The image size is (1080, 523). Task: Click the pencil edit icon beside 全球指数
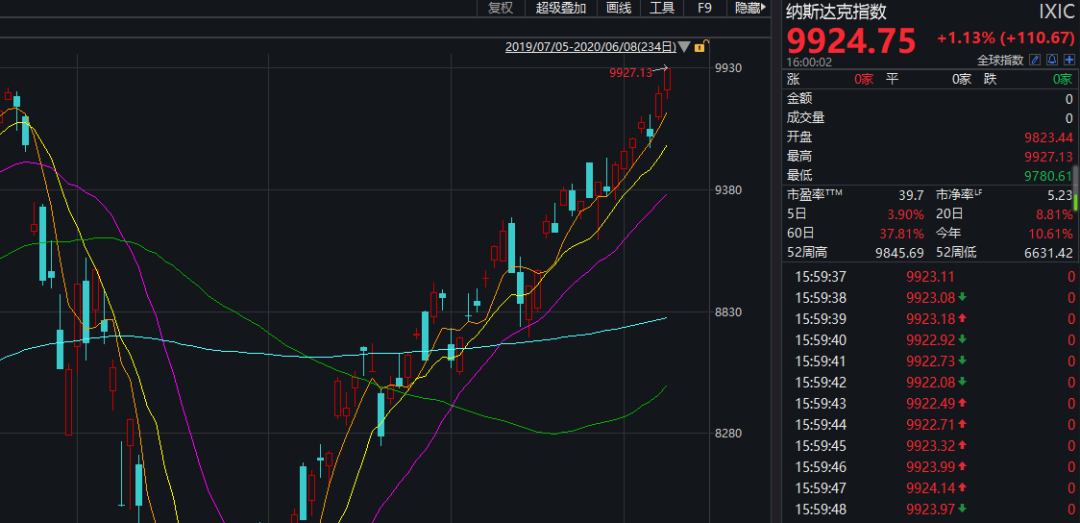[x=1036, y=60]
